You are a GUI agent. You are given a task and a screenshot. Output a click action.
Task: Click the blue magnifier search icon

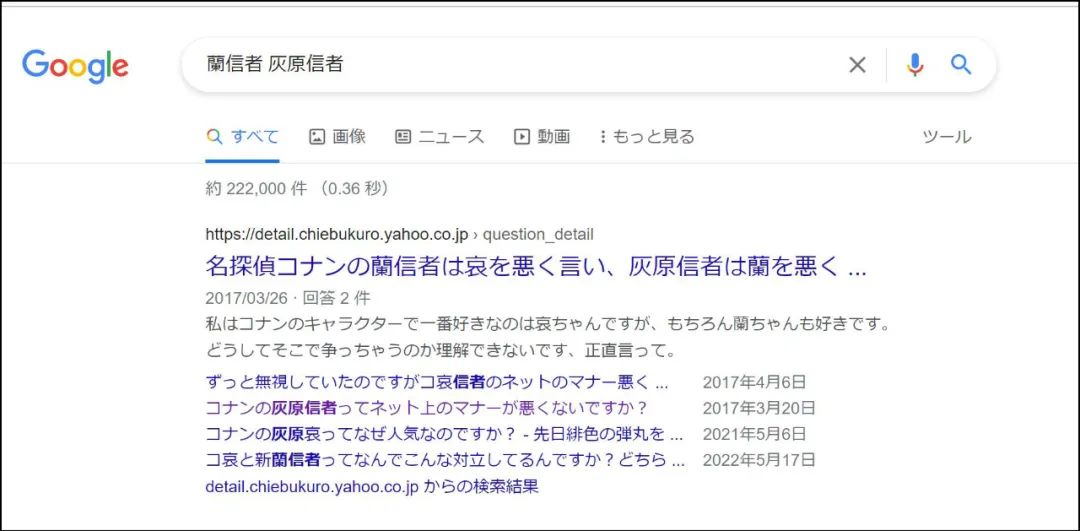pyautogui.click(x=961, y=65)
